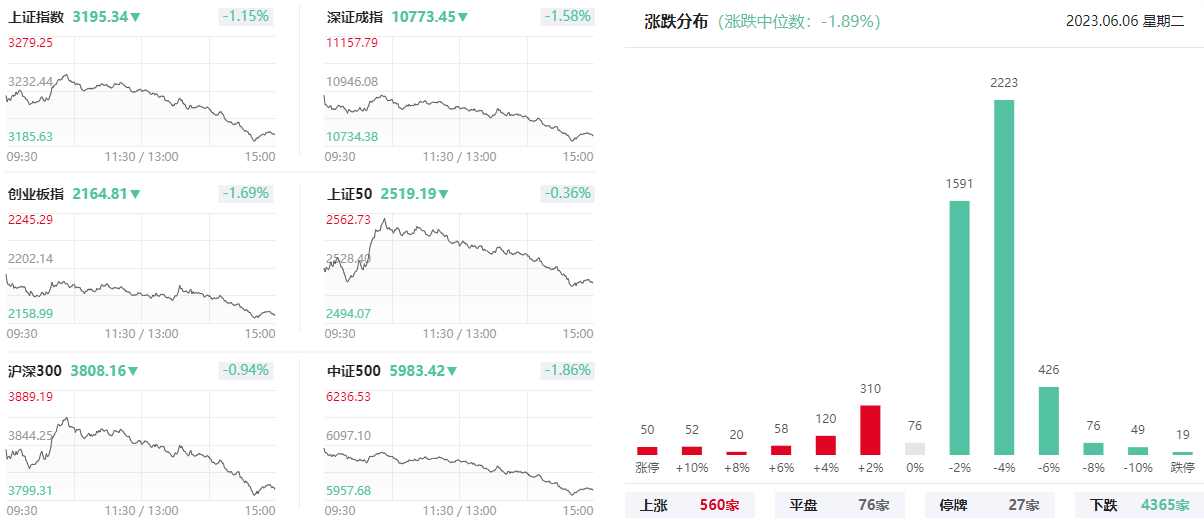
Task: Click the tallest -4% green bar
Action: pyautogui.click(x=1003, y=277)
